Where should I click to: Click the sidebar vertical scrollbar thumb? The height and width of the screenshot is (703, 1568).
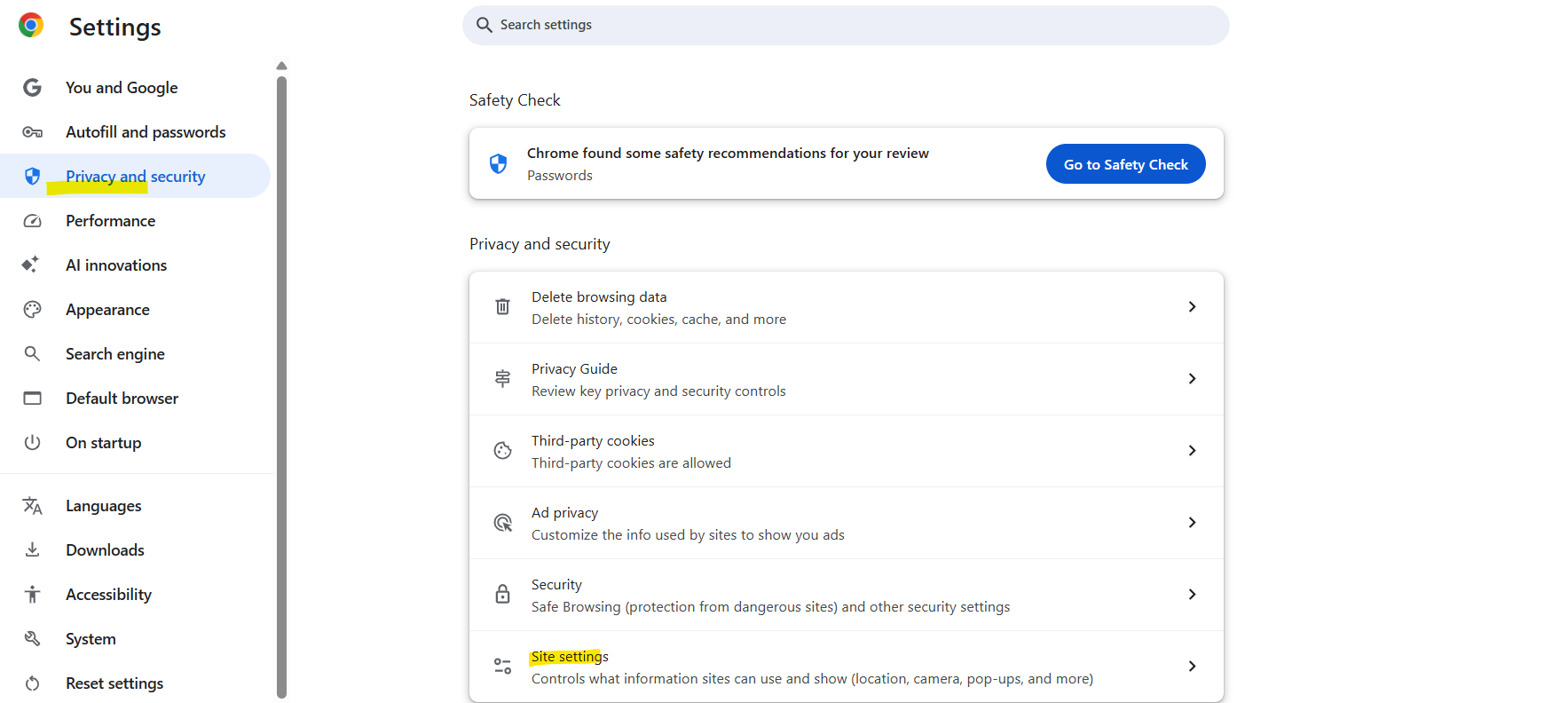[281, 387]
